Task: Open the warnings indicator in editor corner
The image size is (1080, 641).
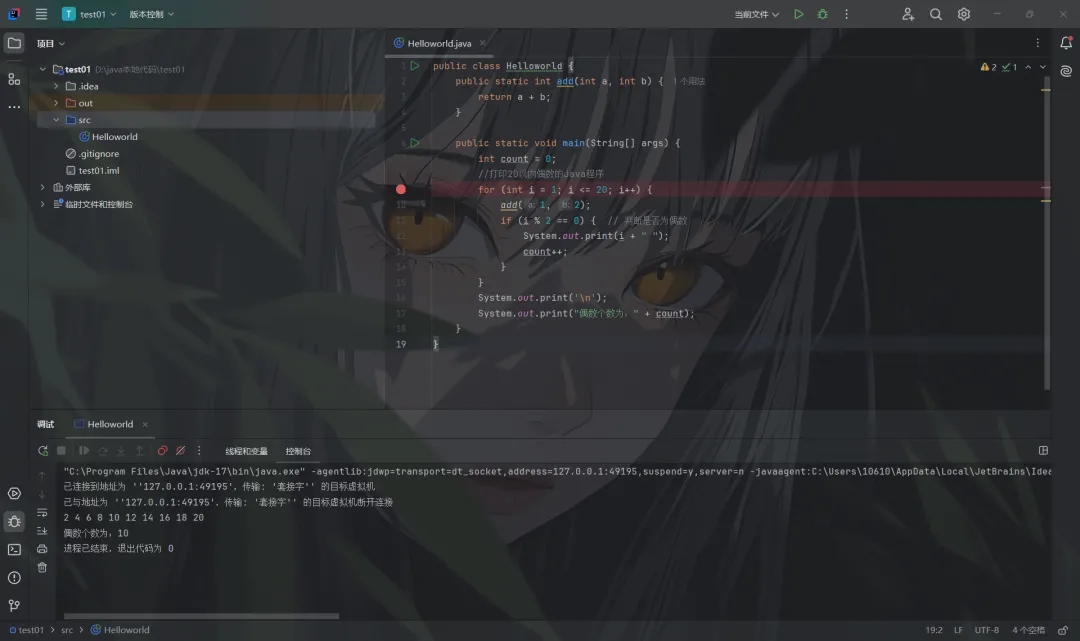Action: click(999, 67)
